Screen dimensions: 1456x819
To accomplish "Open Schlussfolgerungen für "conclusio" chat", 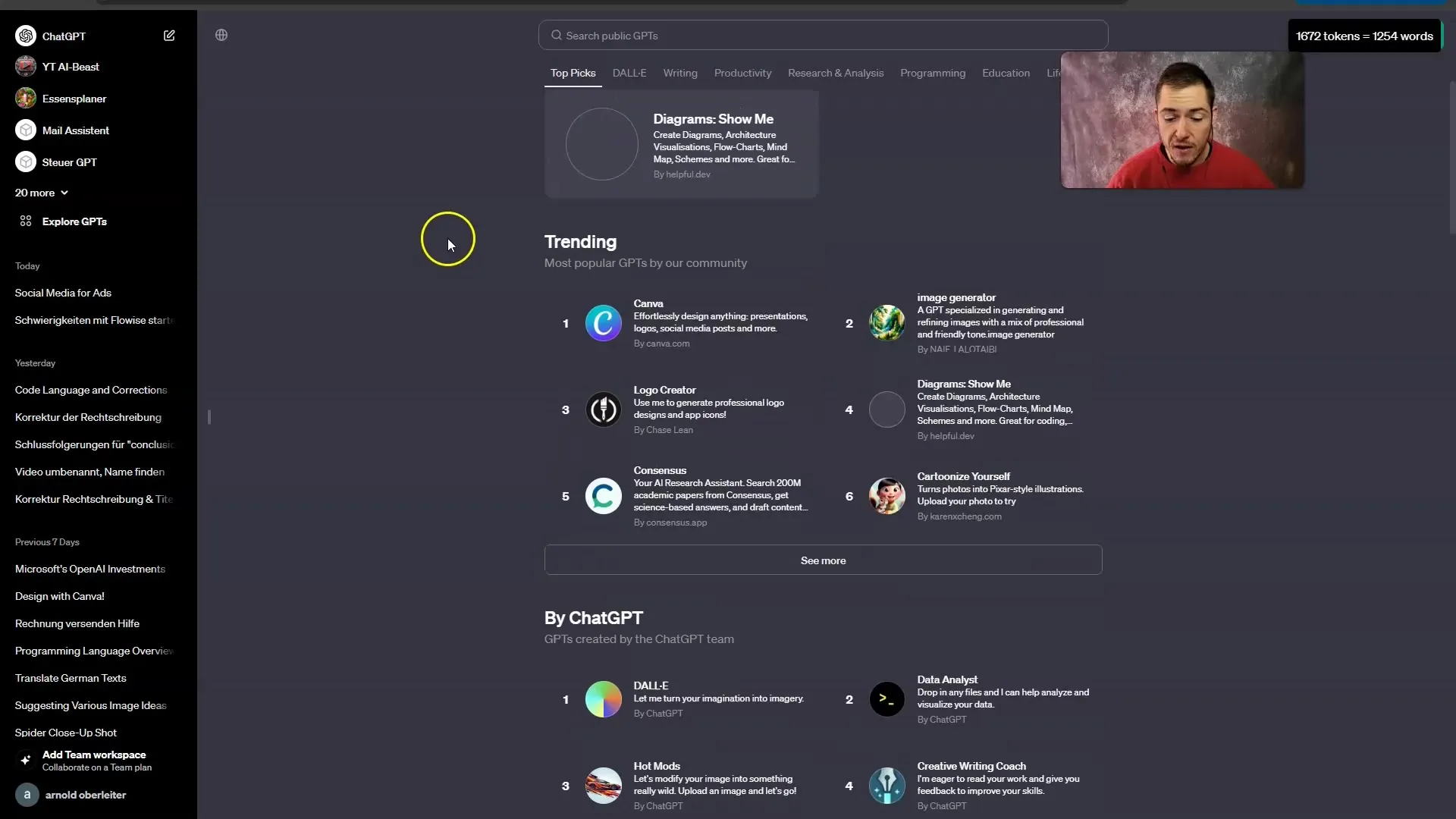I will [x=95, y=444].
